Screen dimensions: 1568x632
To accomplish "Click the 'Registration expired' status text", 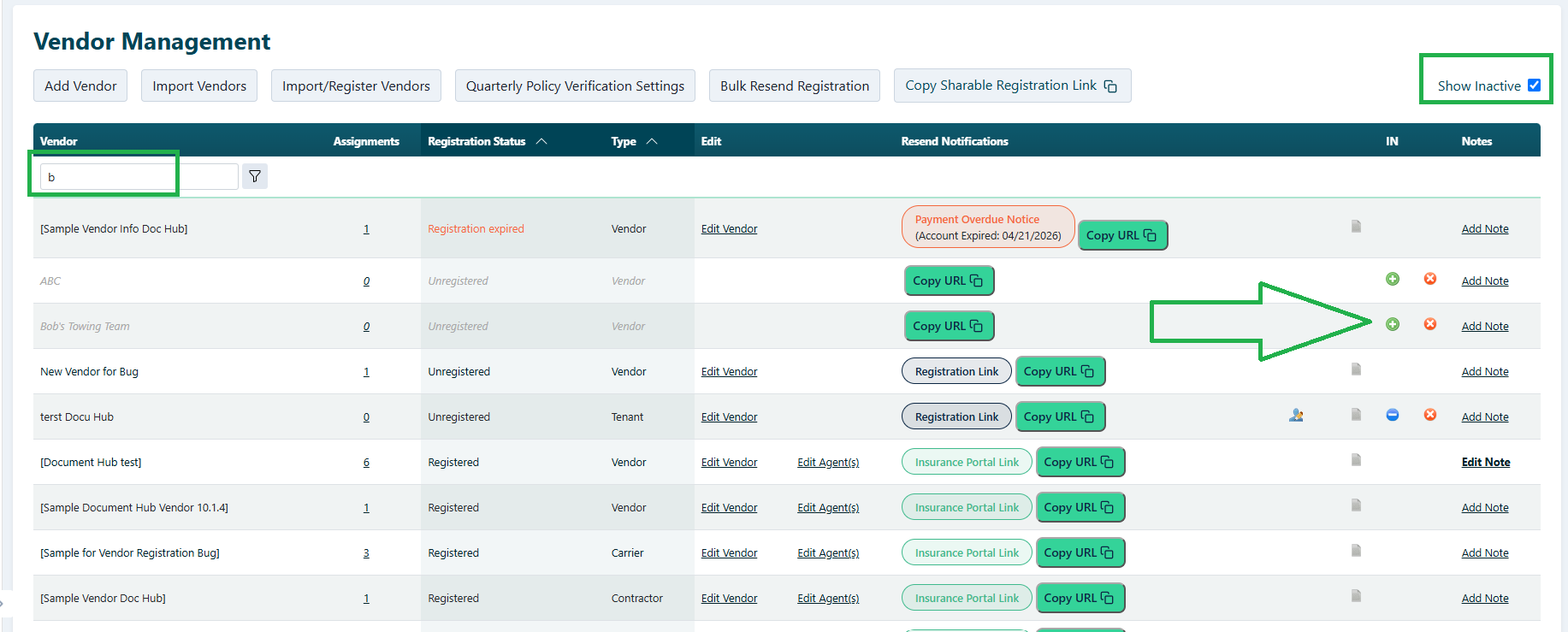I will [x=476, y=228].
